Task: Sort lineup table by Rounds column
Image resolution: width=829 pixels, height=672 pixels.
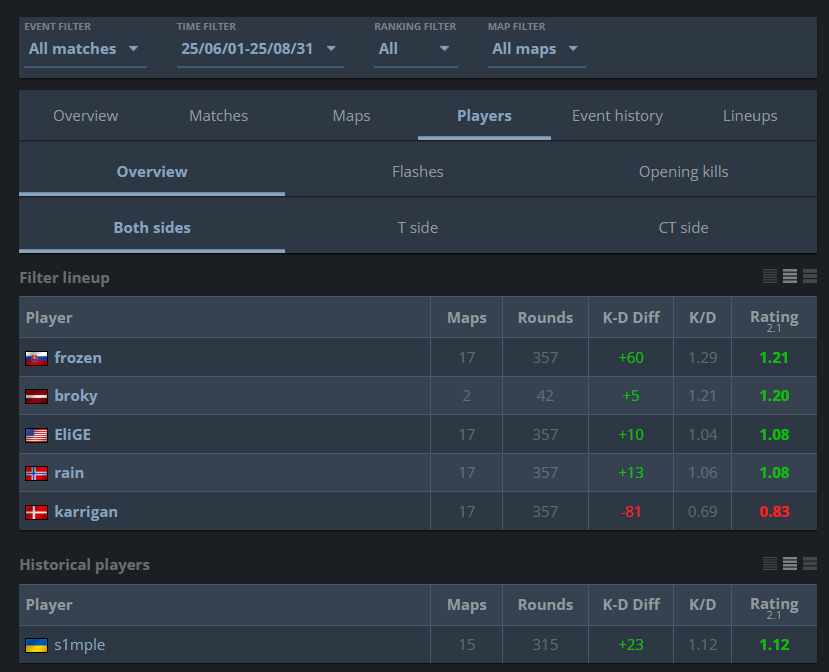Action: (x=545, y=318)
